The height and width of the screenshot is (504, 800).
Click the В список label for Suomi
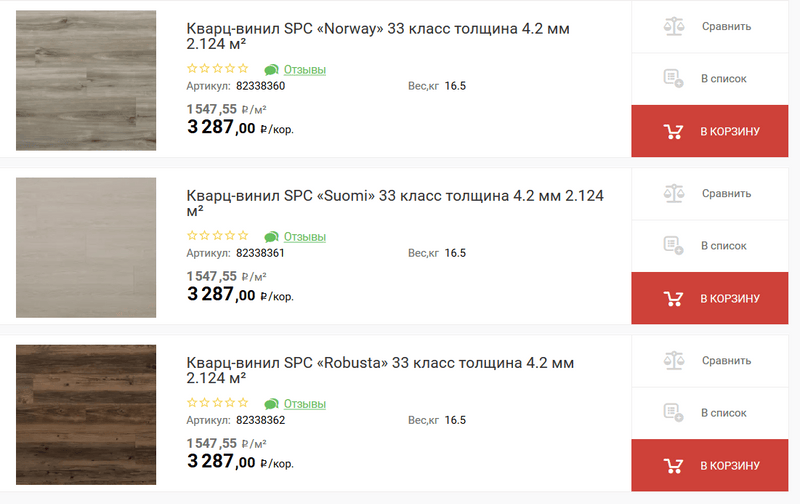[723, 245]
